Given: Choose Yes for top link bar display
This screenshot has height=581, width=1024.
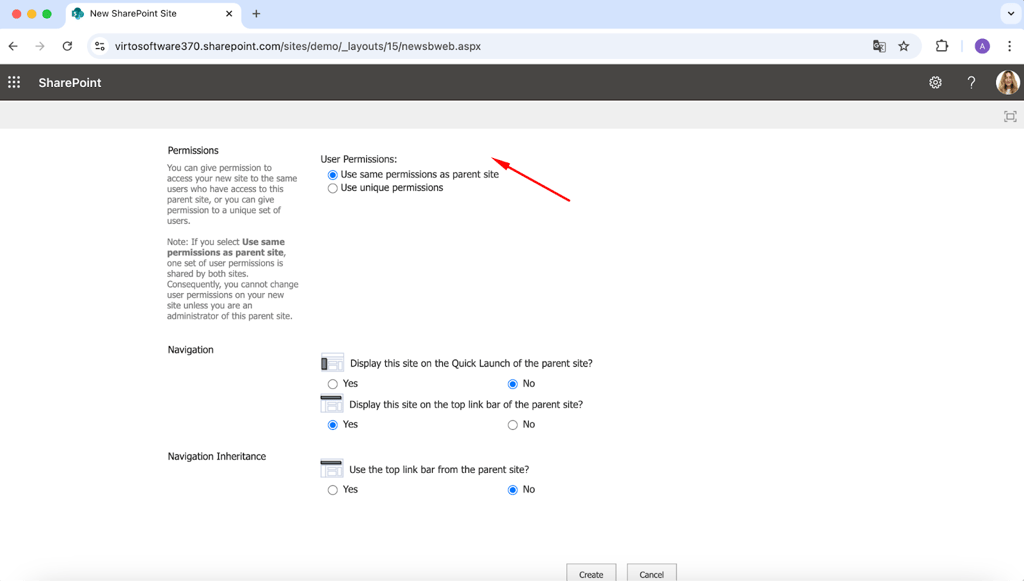Looking at the screenshot, I should click(332, 425).
